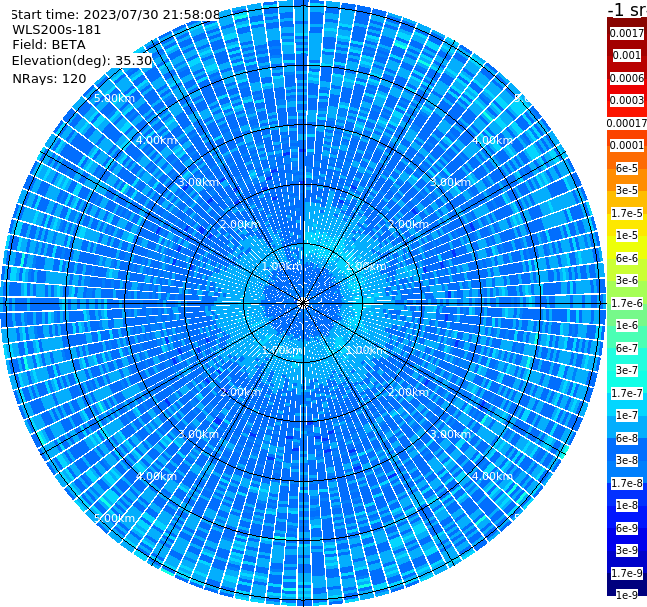
Task: Click the NRays: 120 label
Action: [49, 78]
